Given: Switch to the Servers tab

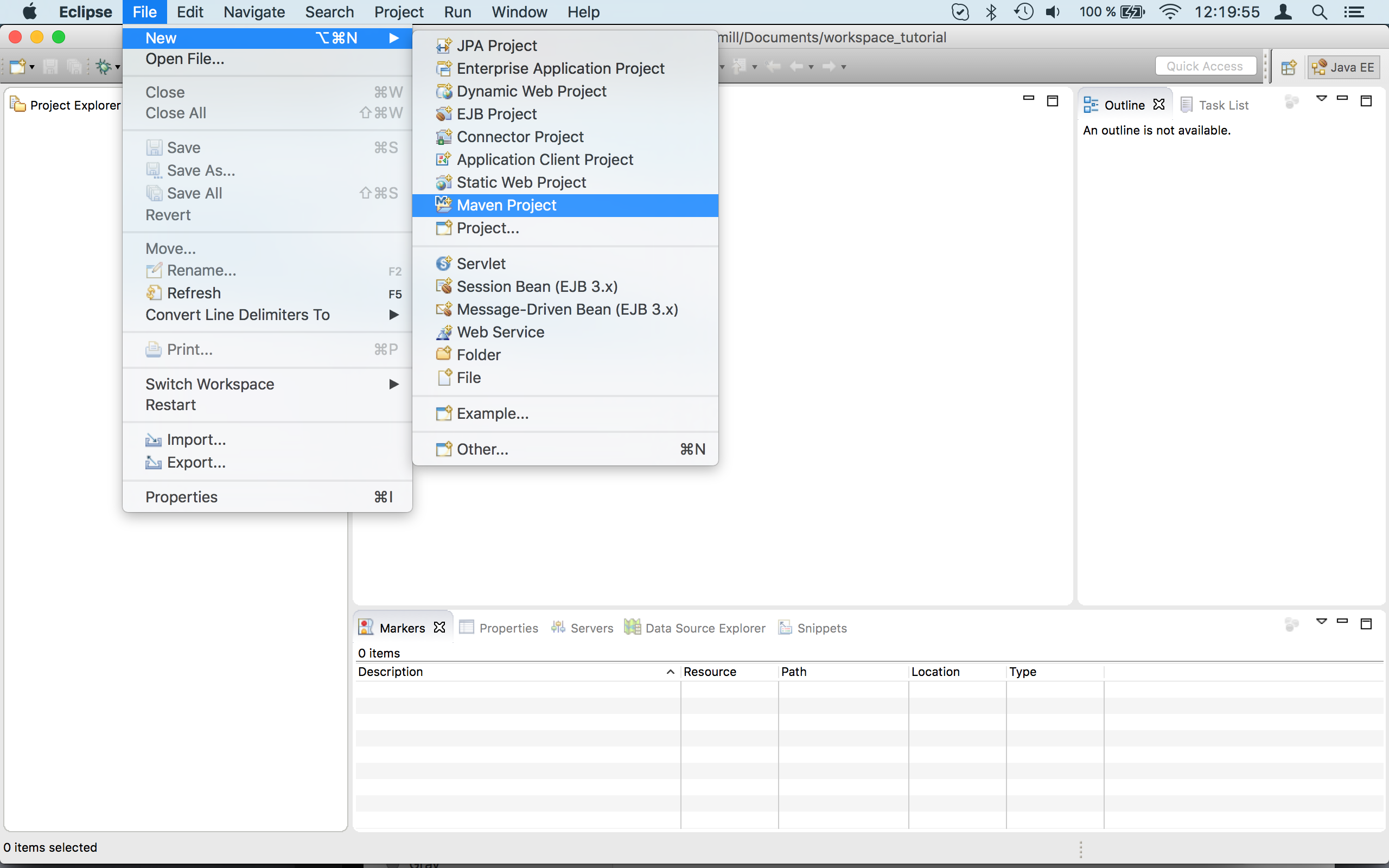Looking at the screenshot, I should pos(582,628).
